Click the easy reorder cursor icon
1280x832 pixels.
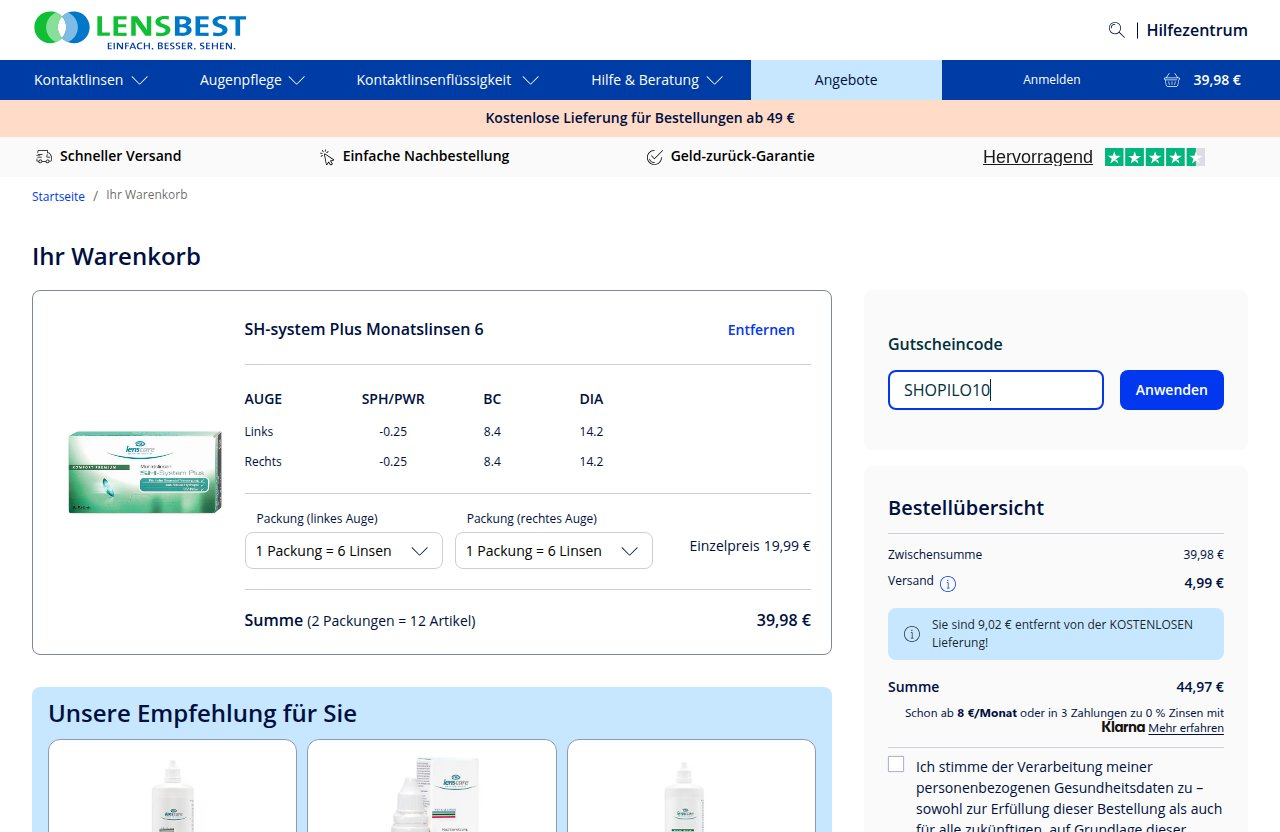327,156
